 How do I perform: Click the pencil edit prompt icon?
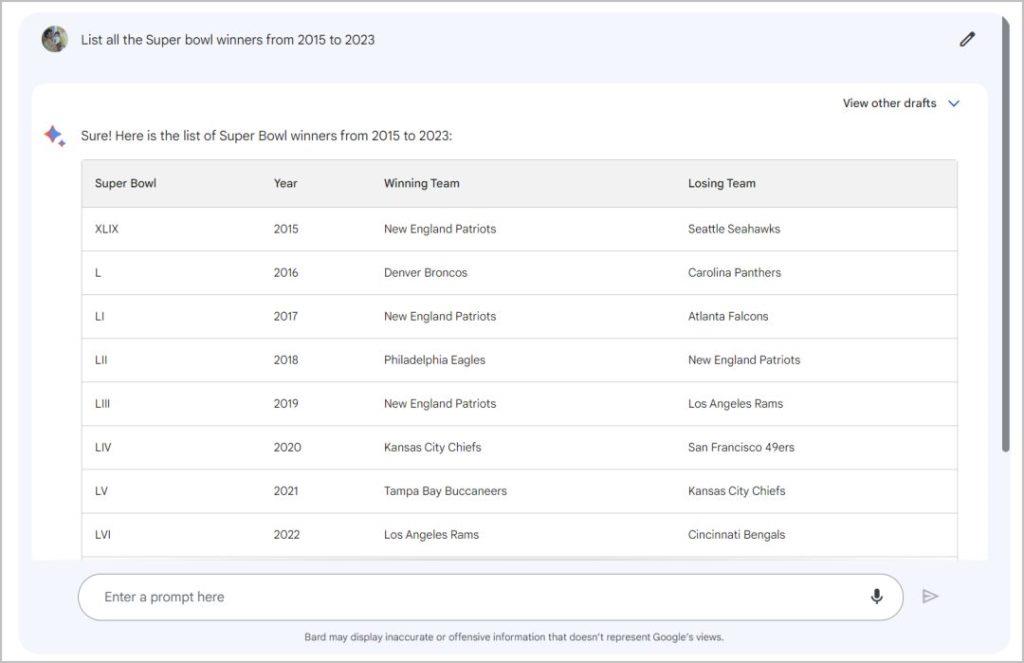pyautogui.click(x=967, y=39)
